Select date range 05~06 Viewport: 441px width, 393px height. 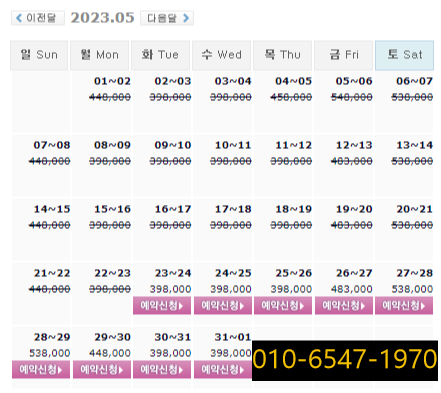354,81
